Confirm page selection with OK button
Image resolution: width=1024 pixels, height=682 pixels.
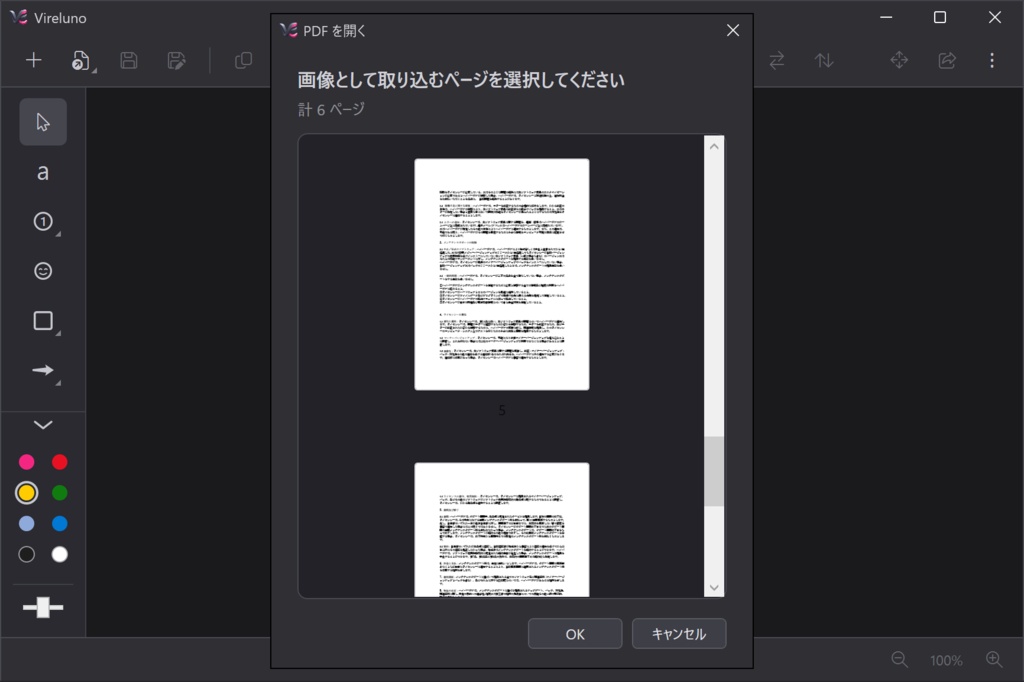point(575,634)
